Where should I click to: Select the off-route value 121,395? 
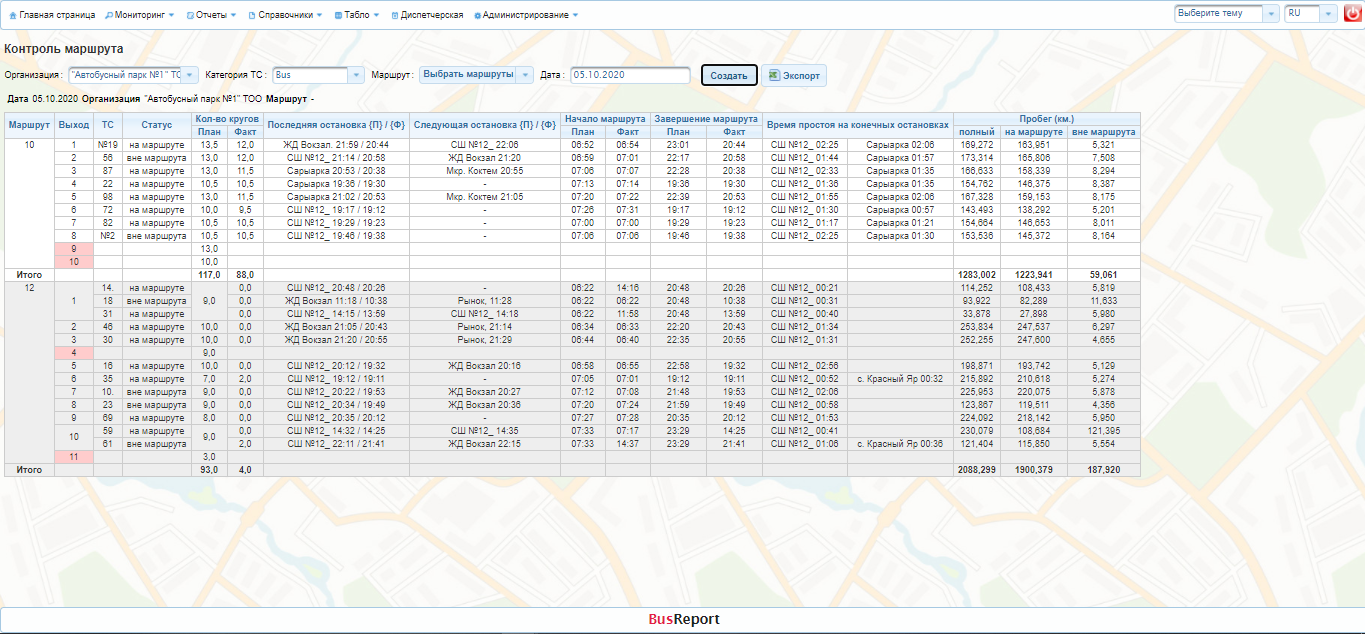[x=1103, y=430]
